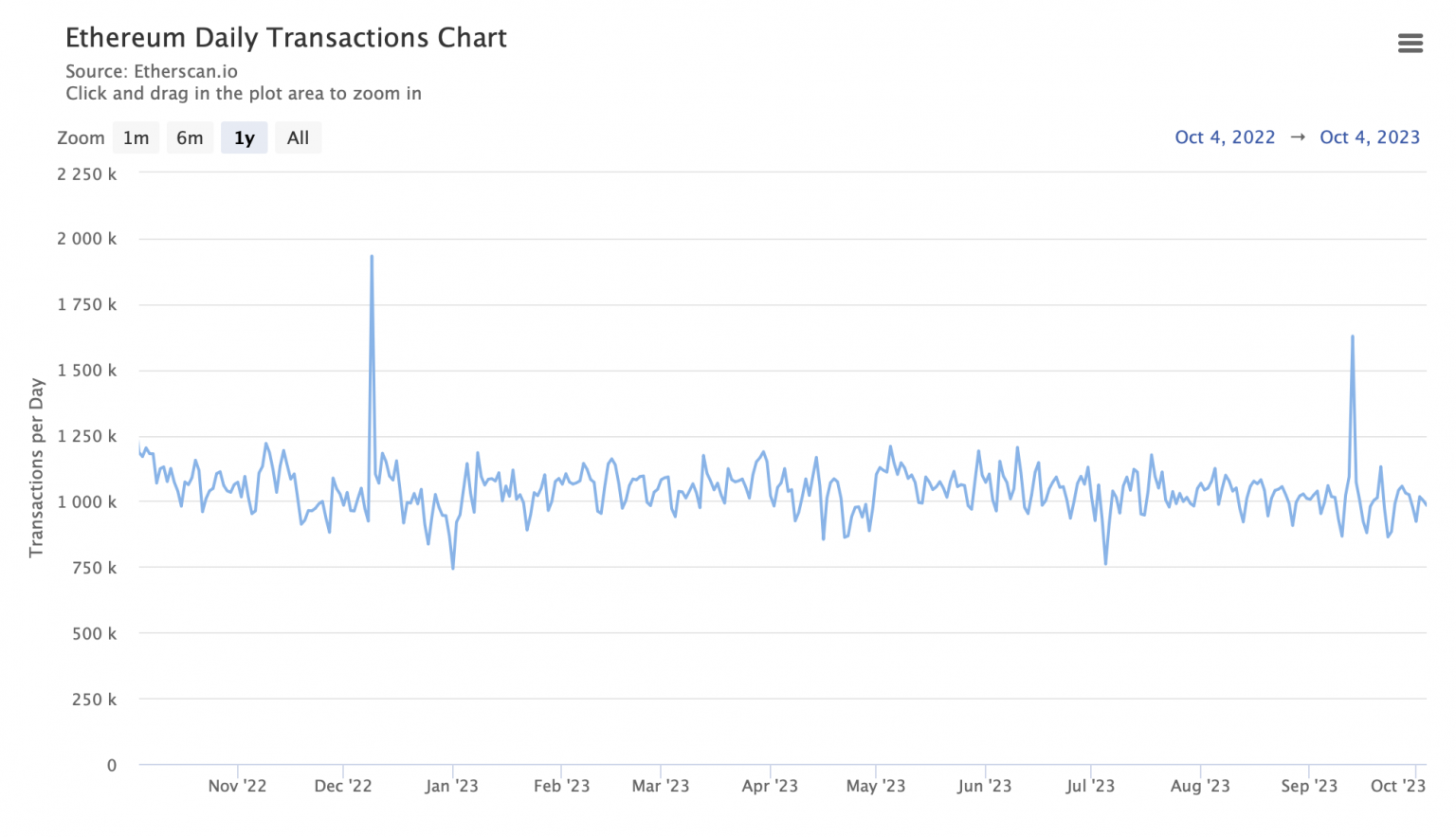This screenshot has height=837, width=1456.
Task: Click the Apr '23 x-axis label
Action: [x=770, y=786]
